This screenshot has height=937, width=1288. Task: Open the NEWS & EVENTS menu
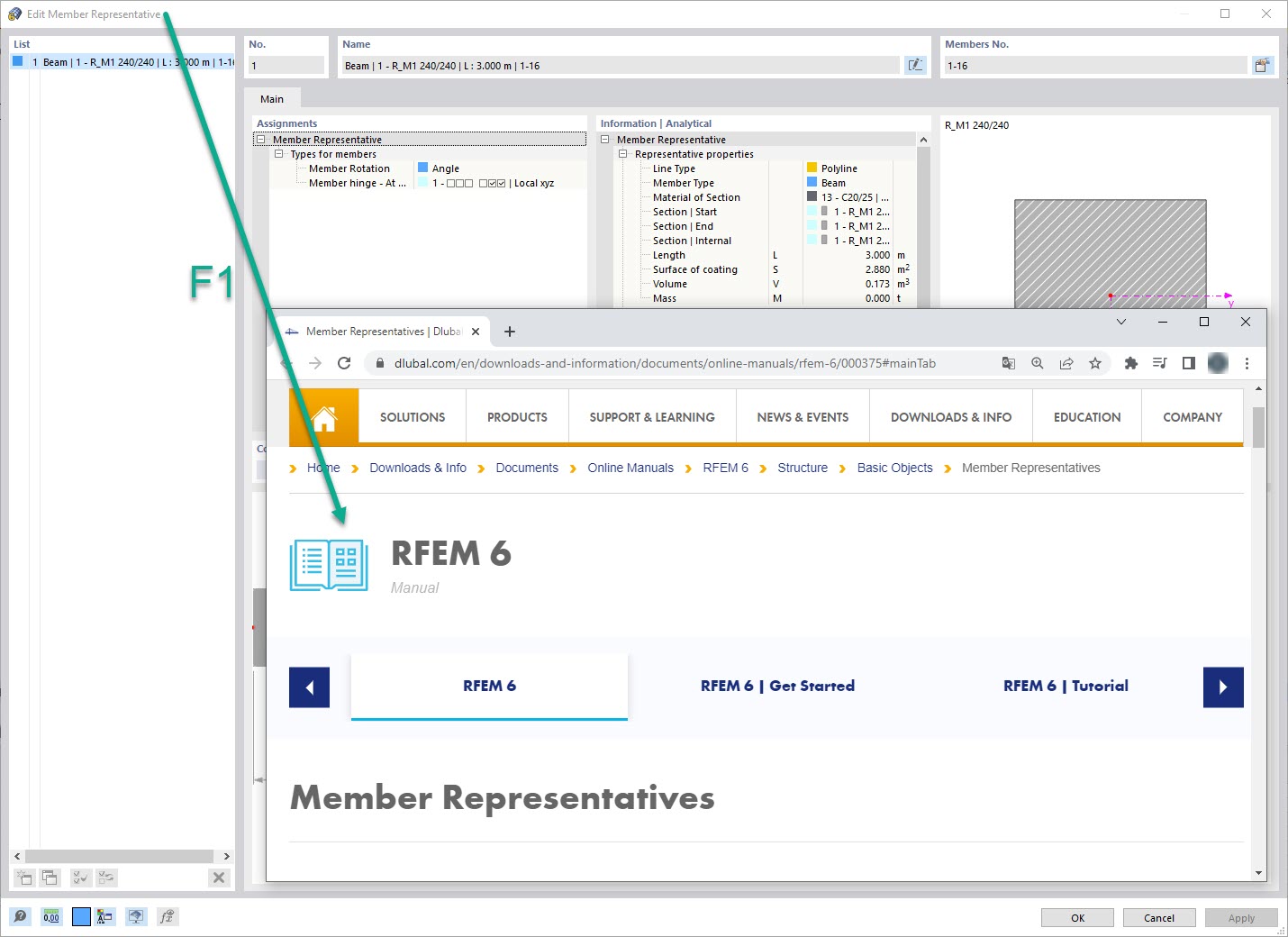[803, 417]
